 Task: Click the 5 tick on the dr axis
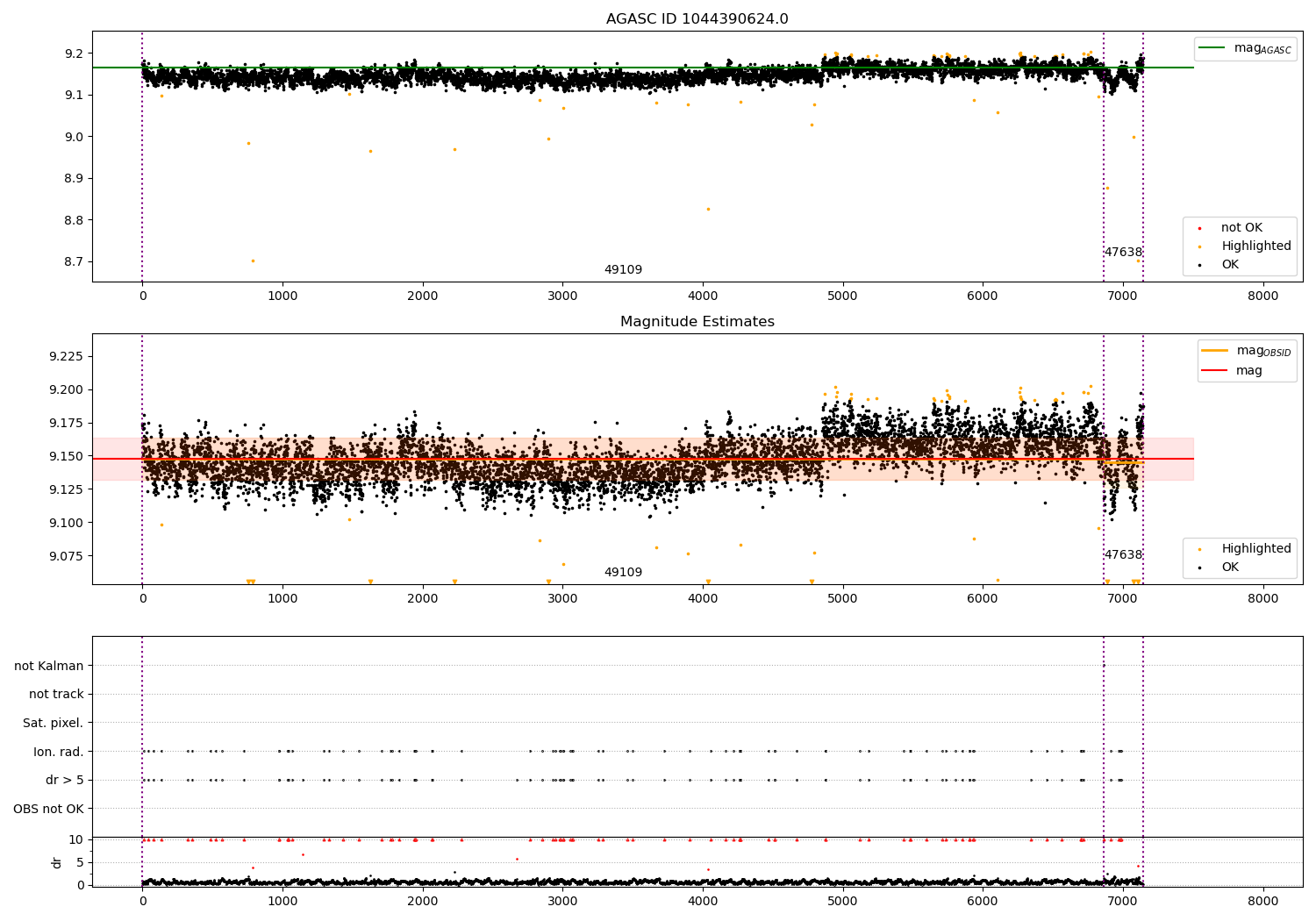[81, 863]
